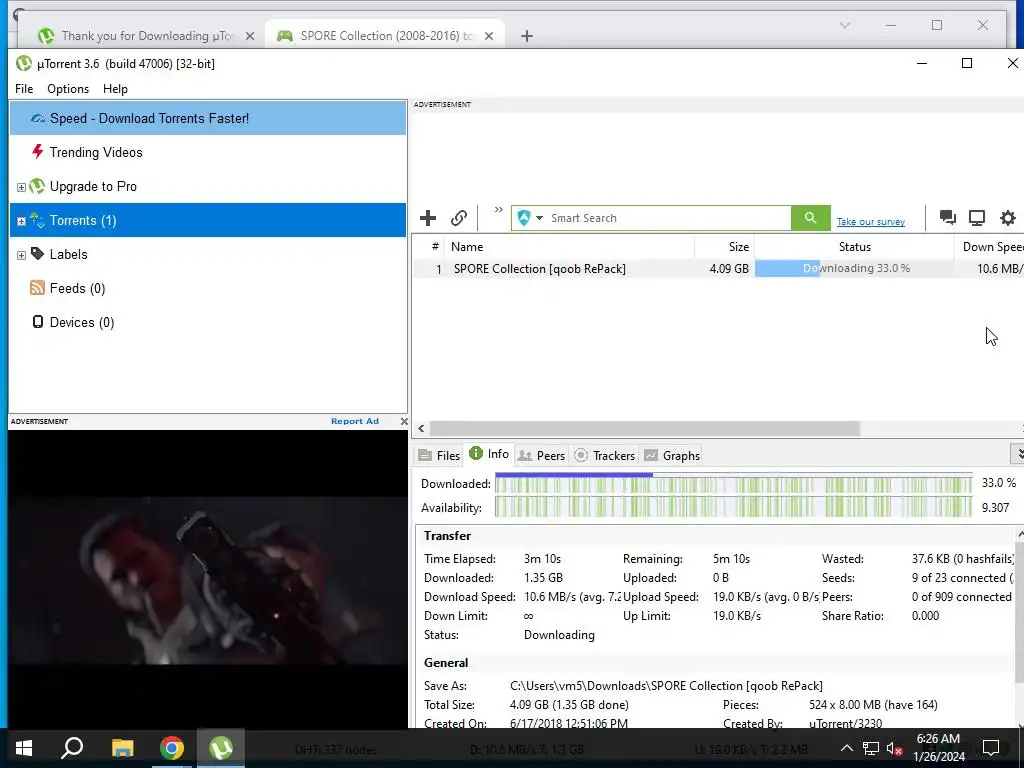Select SPORE Collection [qoob RePack] torrent row
The height and width of the screenshot is (768, 1024).
tap(718, 268)
